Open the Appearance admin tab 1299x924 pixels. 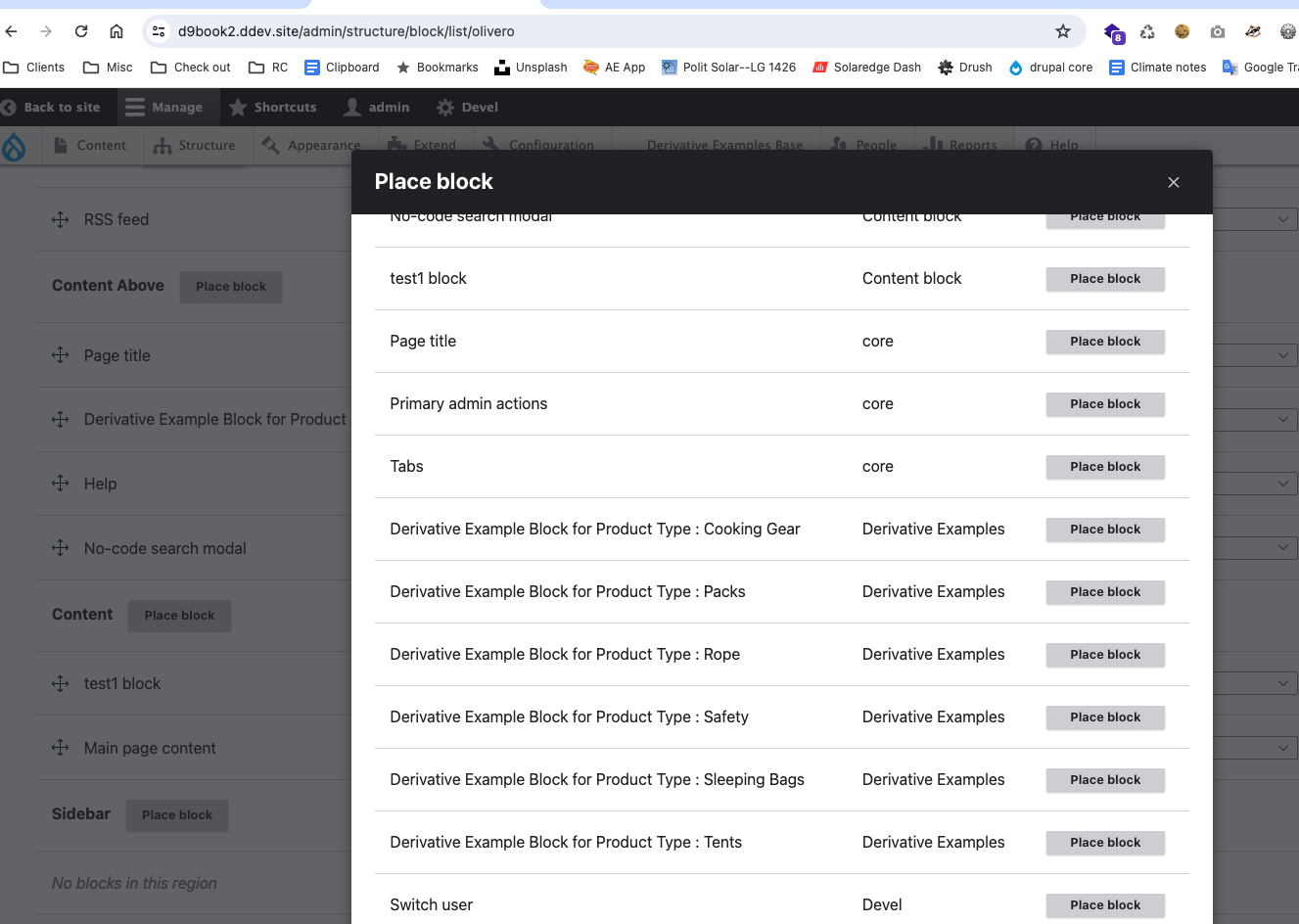tap(311, 146)
